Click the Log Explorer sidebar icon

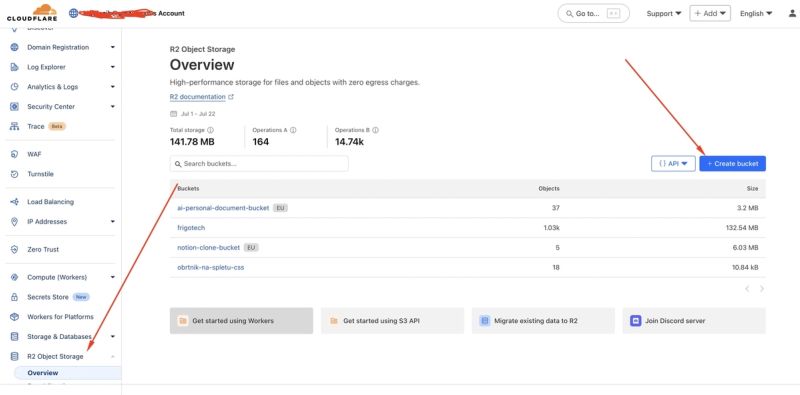(14, 67)
